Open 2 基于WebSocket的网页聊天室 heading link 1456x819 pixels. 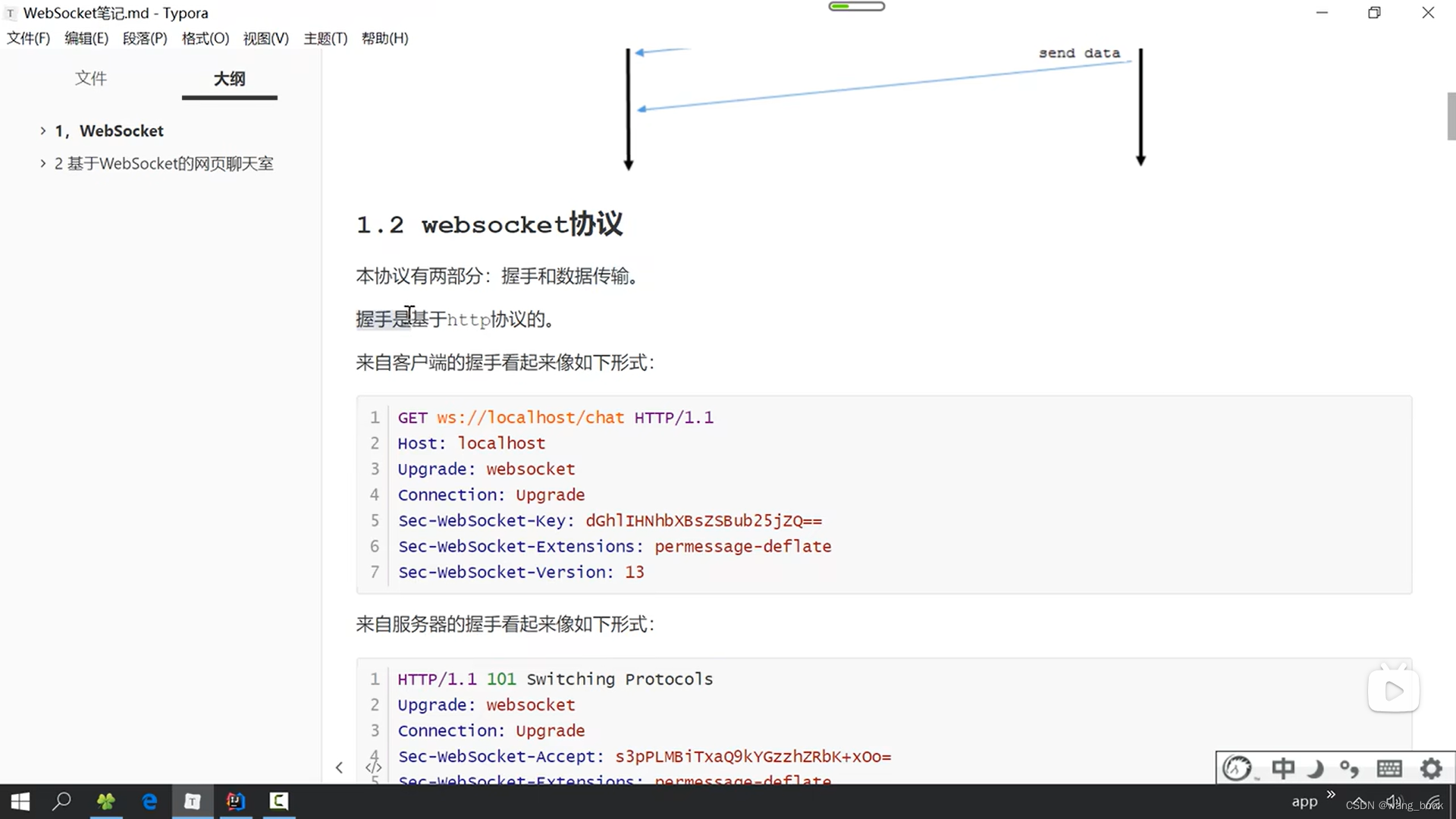pyautogui.click(x=164, y=163)
